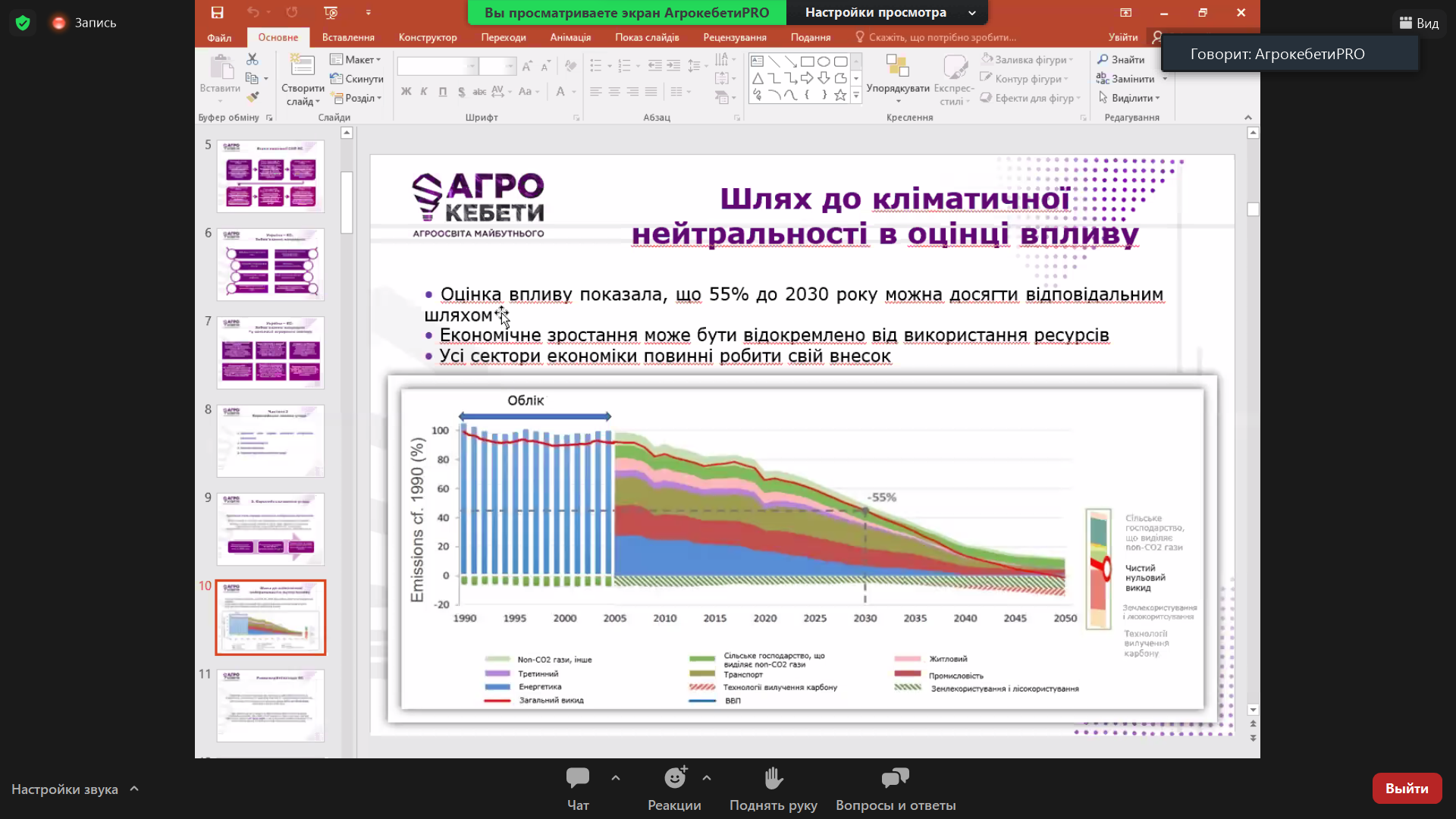Image resolution: width=1456 pixels, height=819 pixels.
Task: Select slide 8 thumbnail
Action: [x=271, y=441]
